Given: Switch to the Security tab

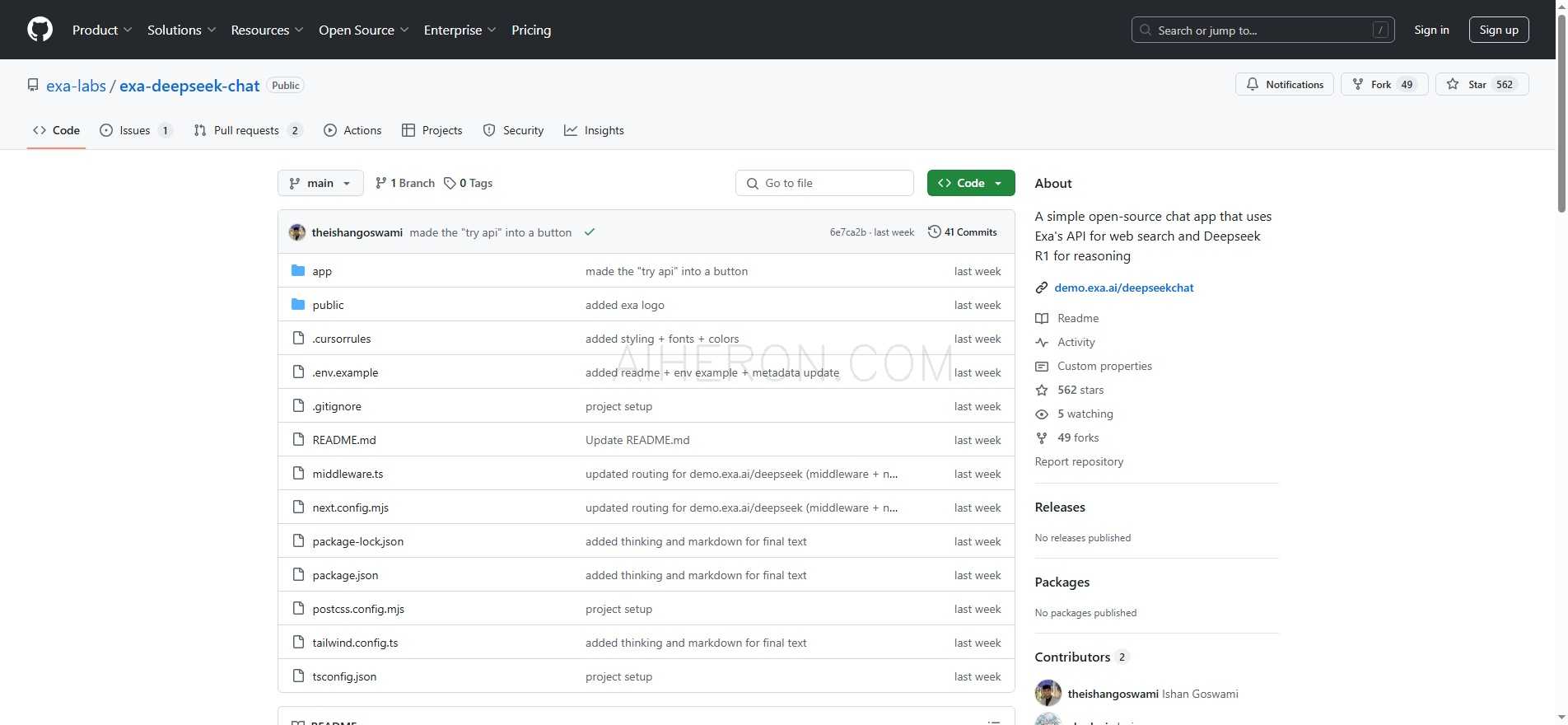Looking at the screenshot, I should point(513,130).
